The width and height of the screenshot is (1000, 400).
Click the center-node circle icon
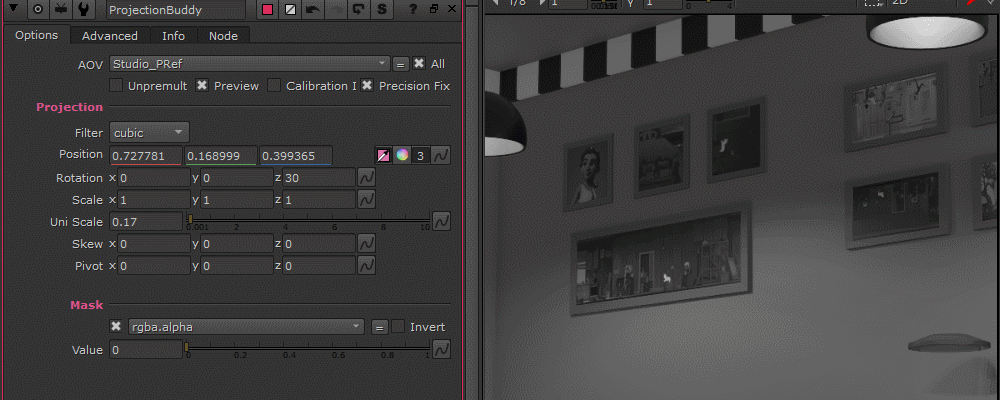tap(38, 10)
